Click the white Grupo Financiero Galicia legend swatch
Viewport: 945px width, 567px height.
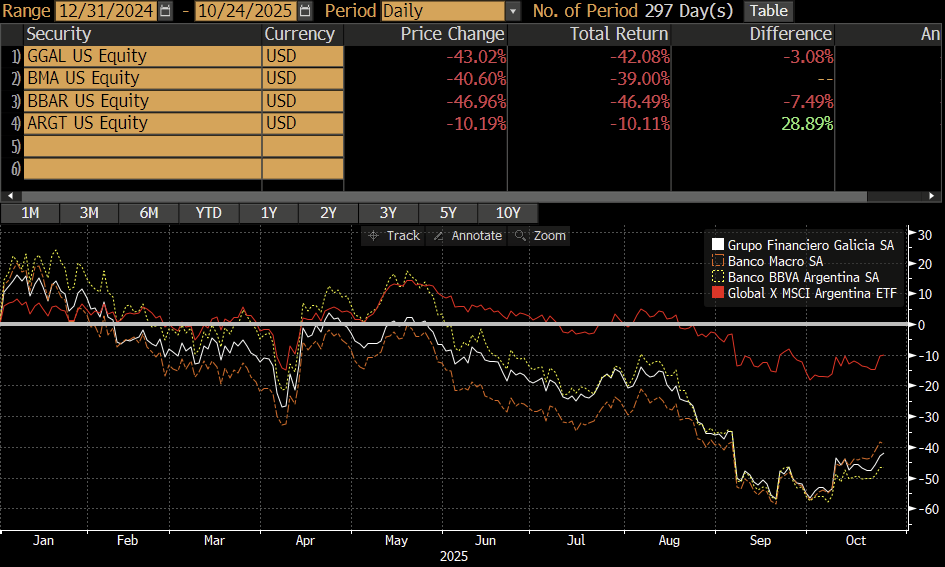[x=717, y=245]
